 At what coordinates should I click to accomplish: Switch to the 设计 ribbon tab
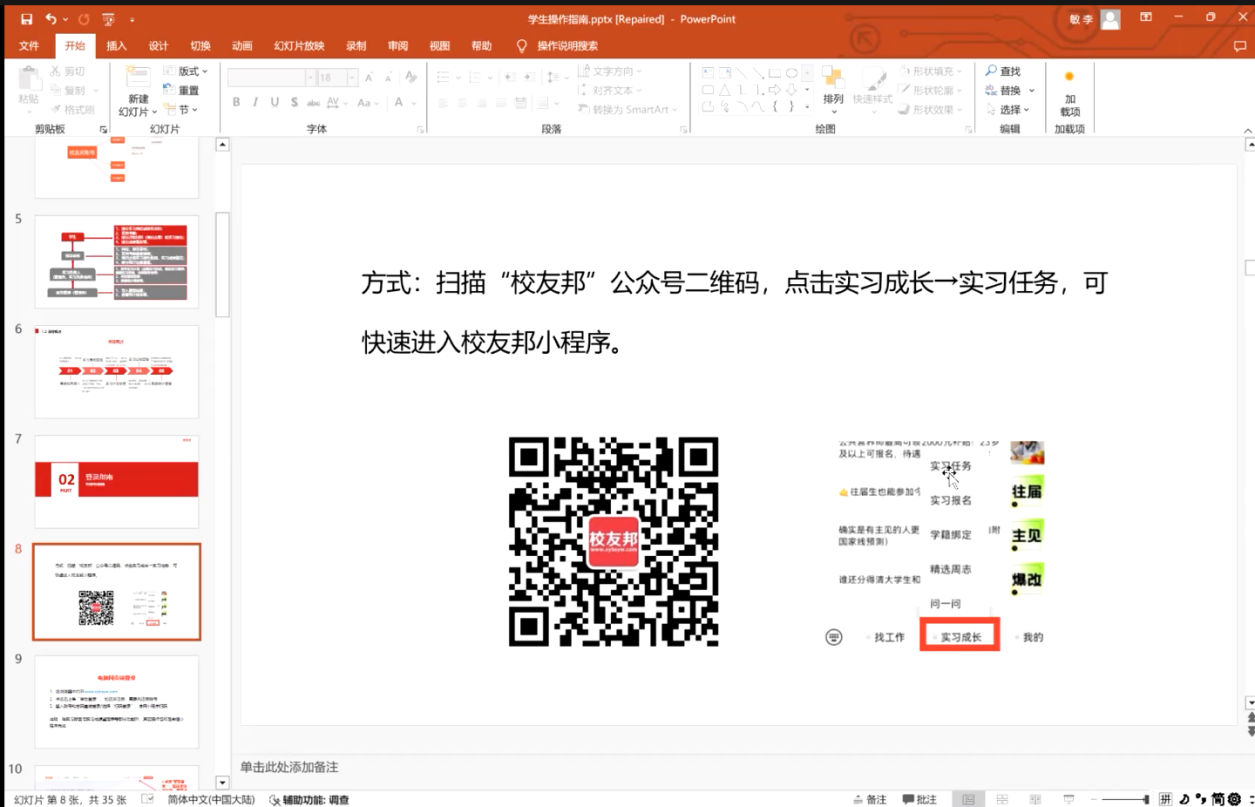pos(158,46)
